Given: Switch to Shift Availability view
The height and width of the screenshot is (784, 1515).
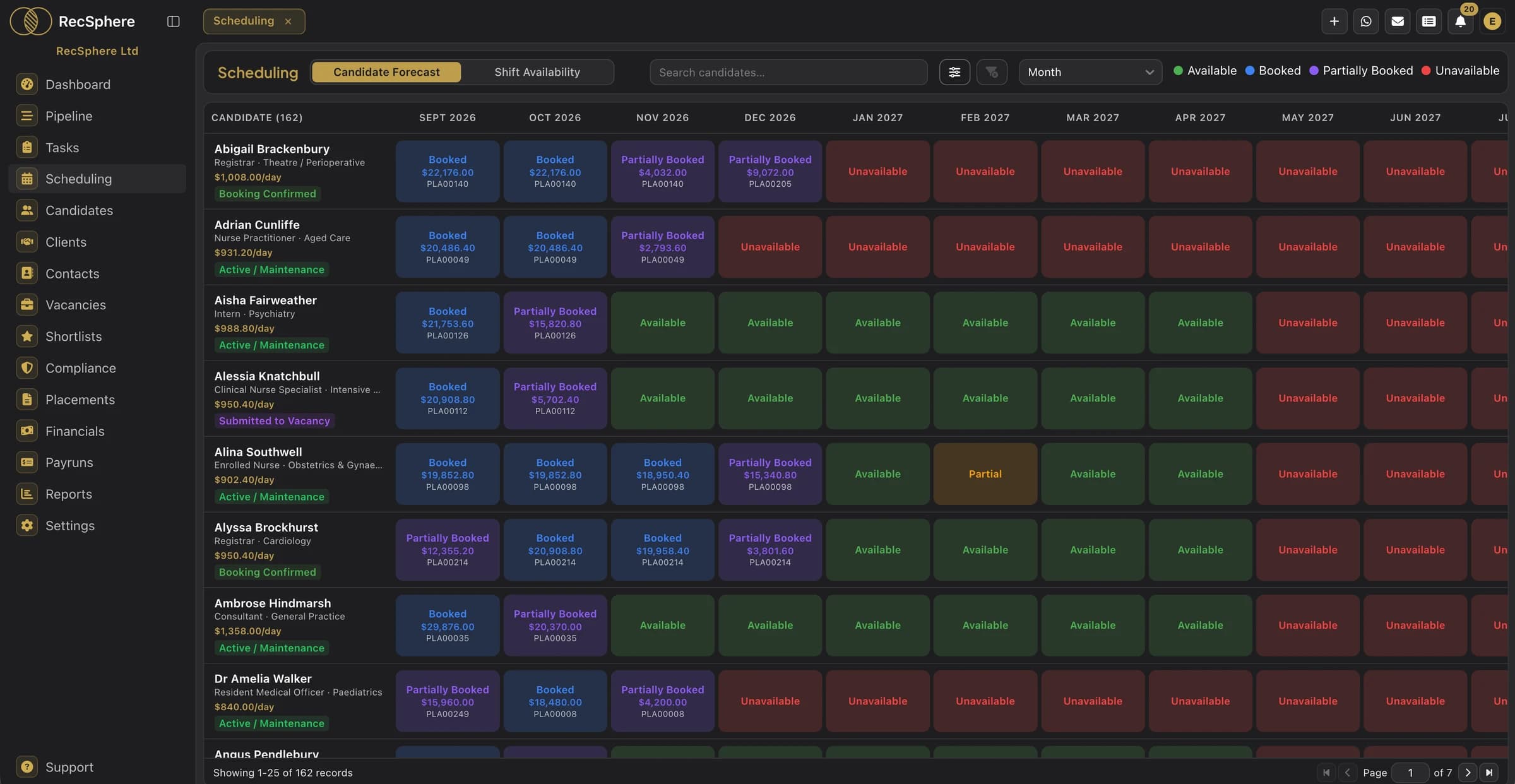Looking at the screenshot, I should [x=537, y=72].
